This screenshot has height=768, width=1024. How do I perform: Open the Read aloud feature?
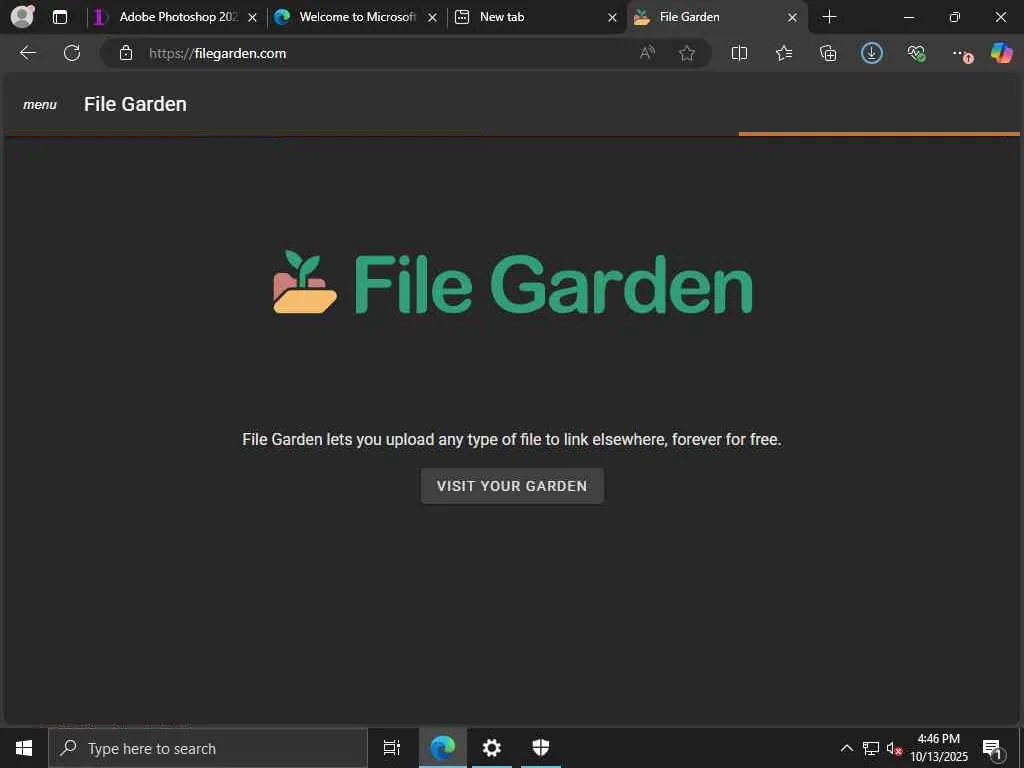click(647, 53)
